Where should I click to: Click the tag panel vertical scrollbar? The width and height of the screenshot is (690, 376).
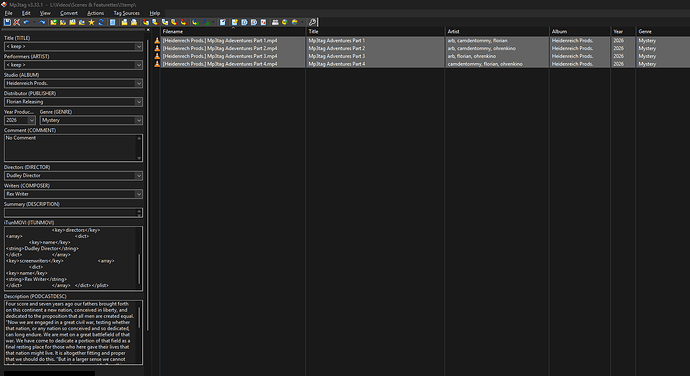pyautogui.click(x=147, y=185)
